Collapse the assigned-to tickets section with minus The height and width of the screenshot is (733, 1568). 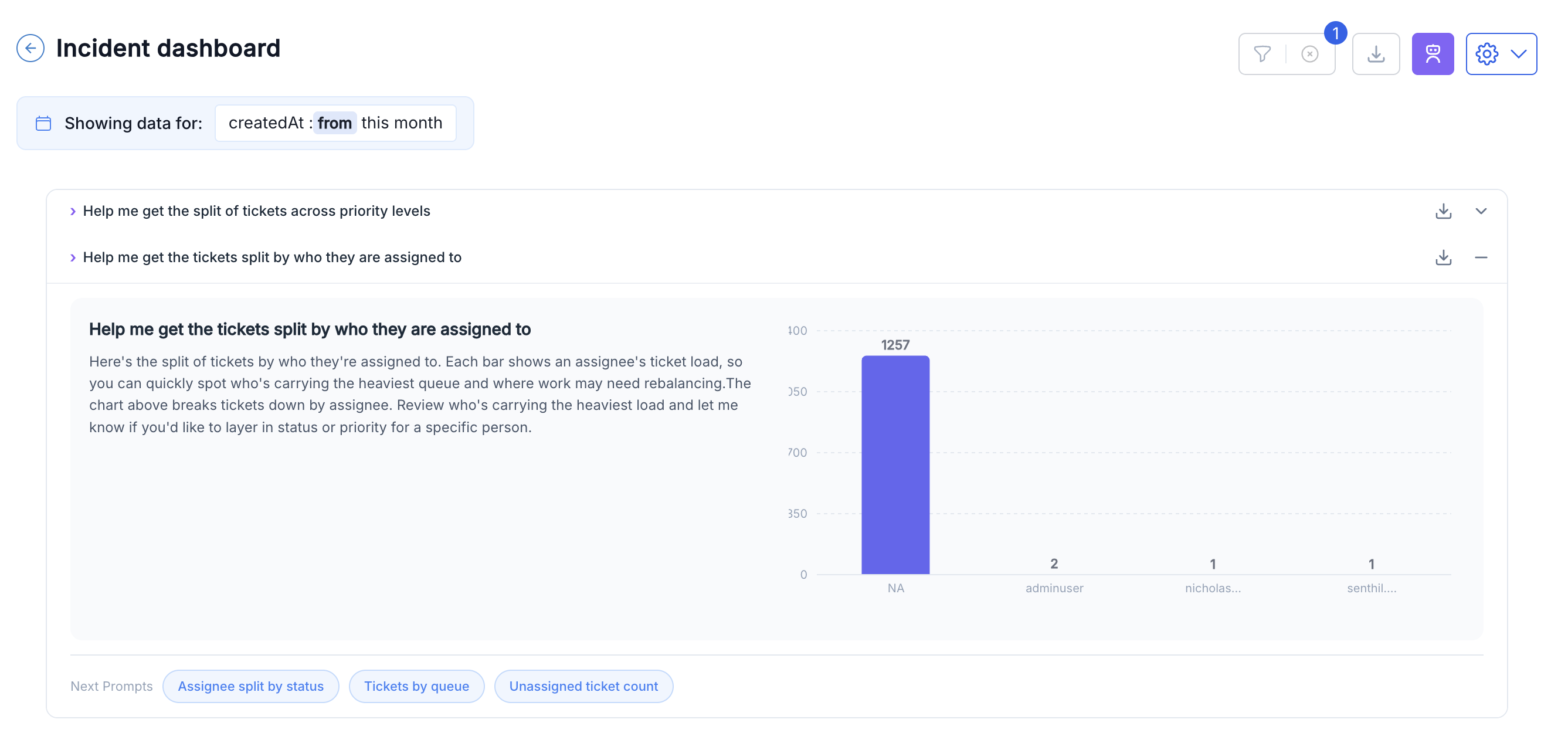[x=1481, y=257]
